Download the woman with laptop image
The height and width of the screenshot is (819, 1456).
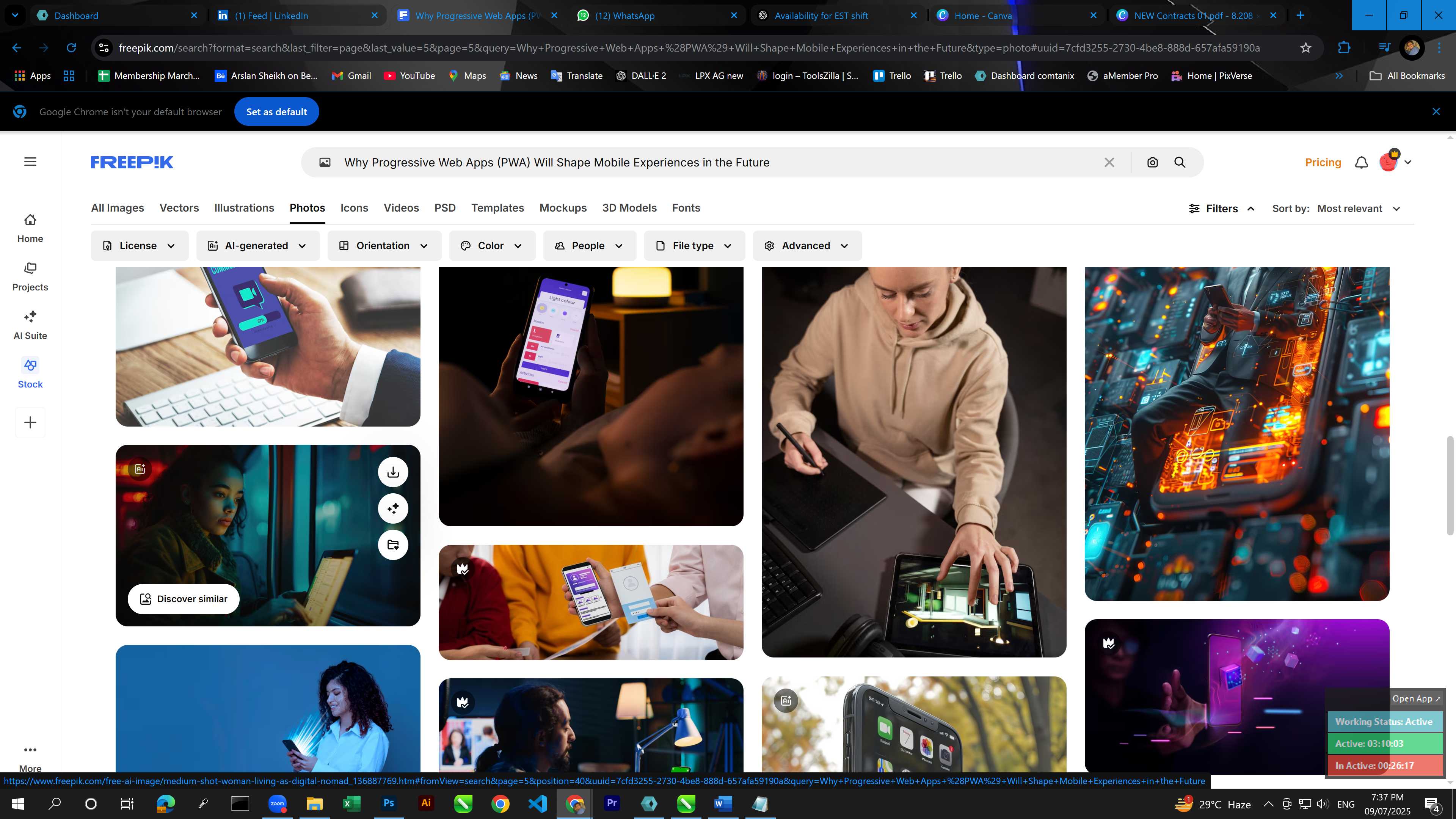click(393, 472)
